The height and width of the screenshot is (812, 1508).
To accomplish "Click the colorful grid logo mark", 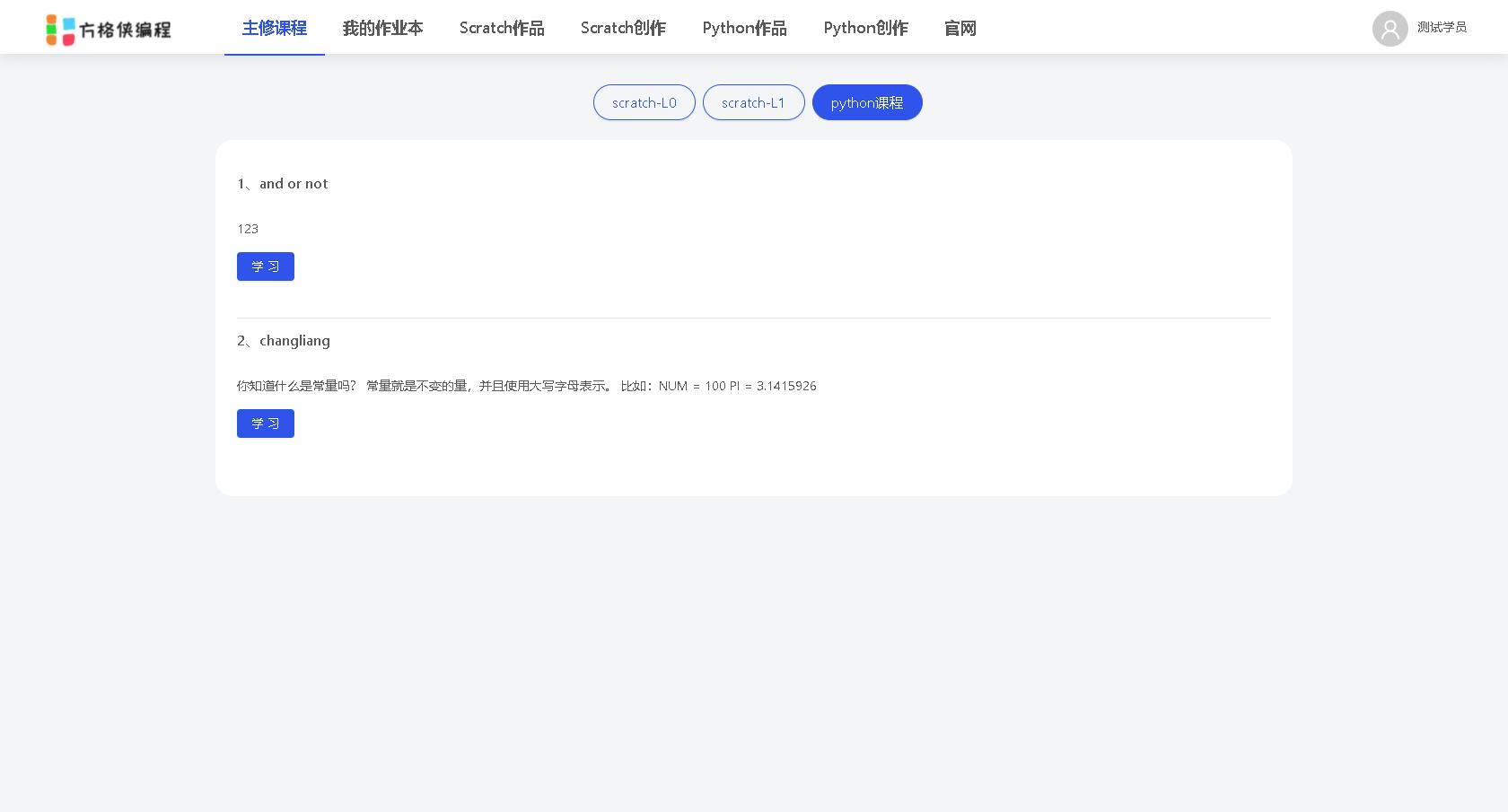I will coord(57,29).
